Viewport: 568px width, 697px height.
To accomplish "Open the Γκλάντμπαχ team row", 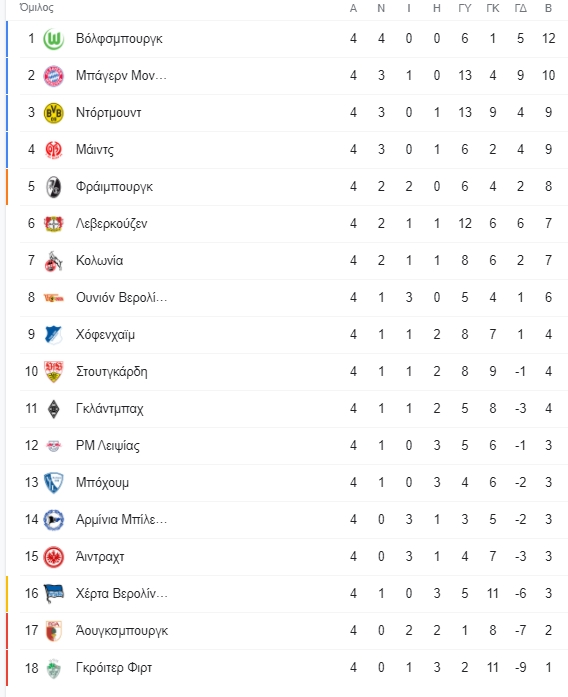I will pos(293,409).
